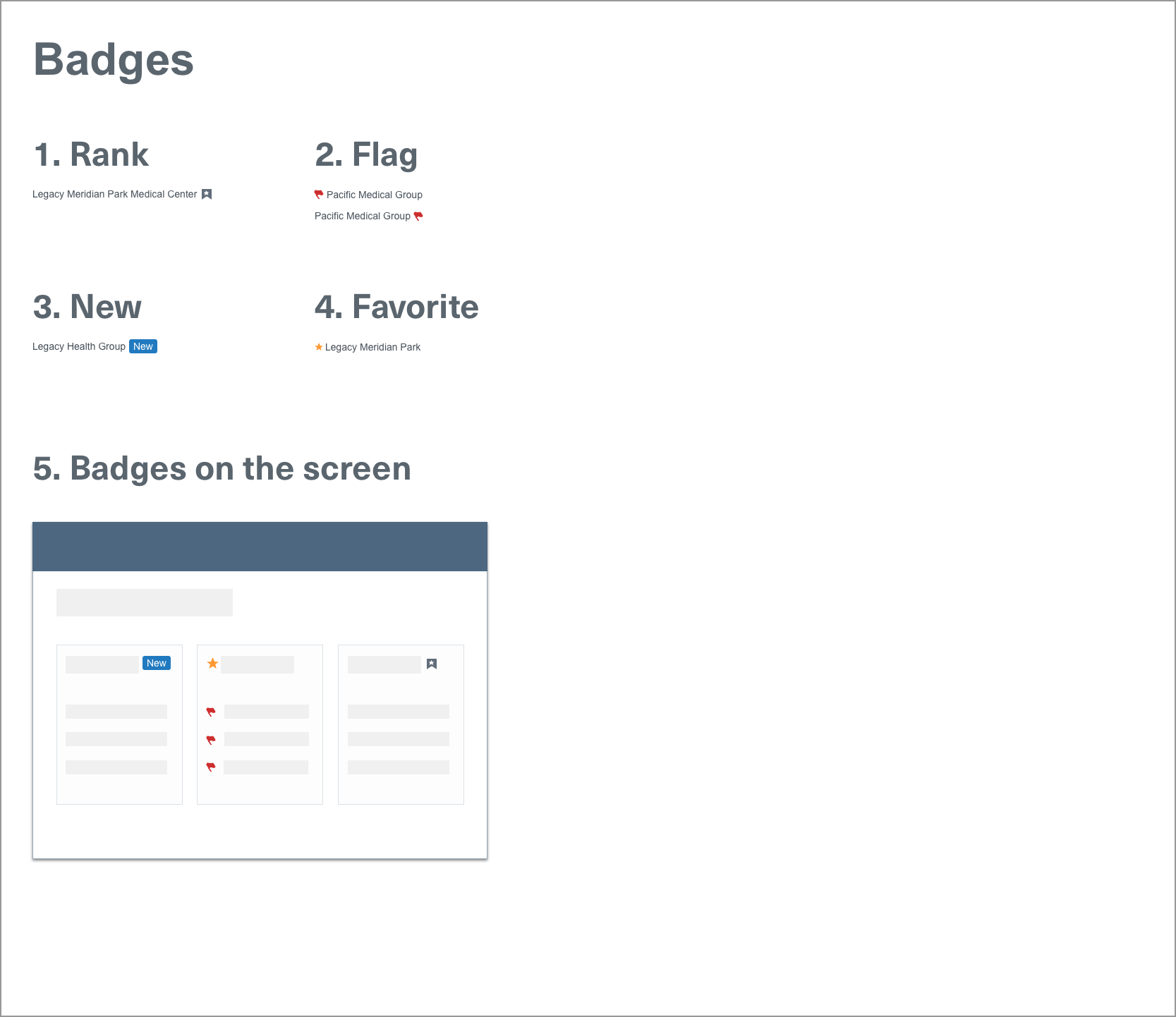Viewport: 1176px width, 1017px height.
Task: Click the "1. Rank" section heading
Action: (91, 154)
